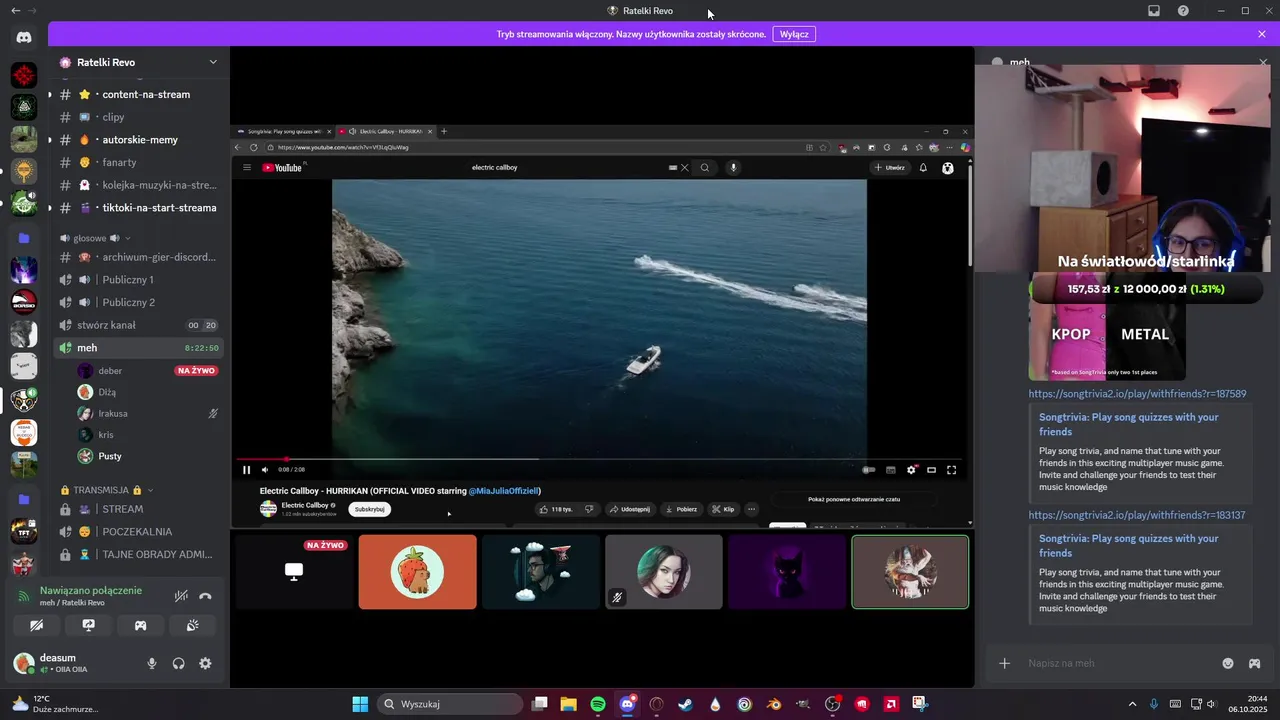The image size is (1280, 720).
Task: Open the kolejka-muzyki-na-stre... channel
Action: [138, 185]
